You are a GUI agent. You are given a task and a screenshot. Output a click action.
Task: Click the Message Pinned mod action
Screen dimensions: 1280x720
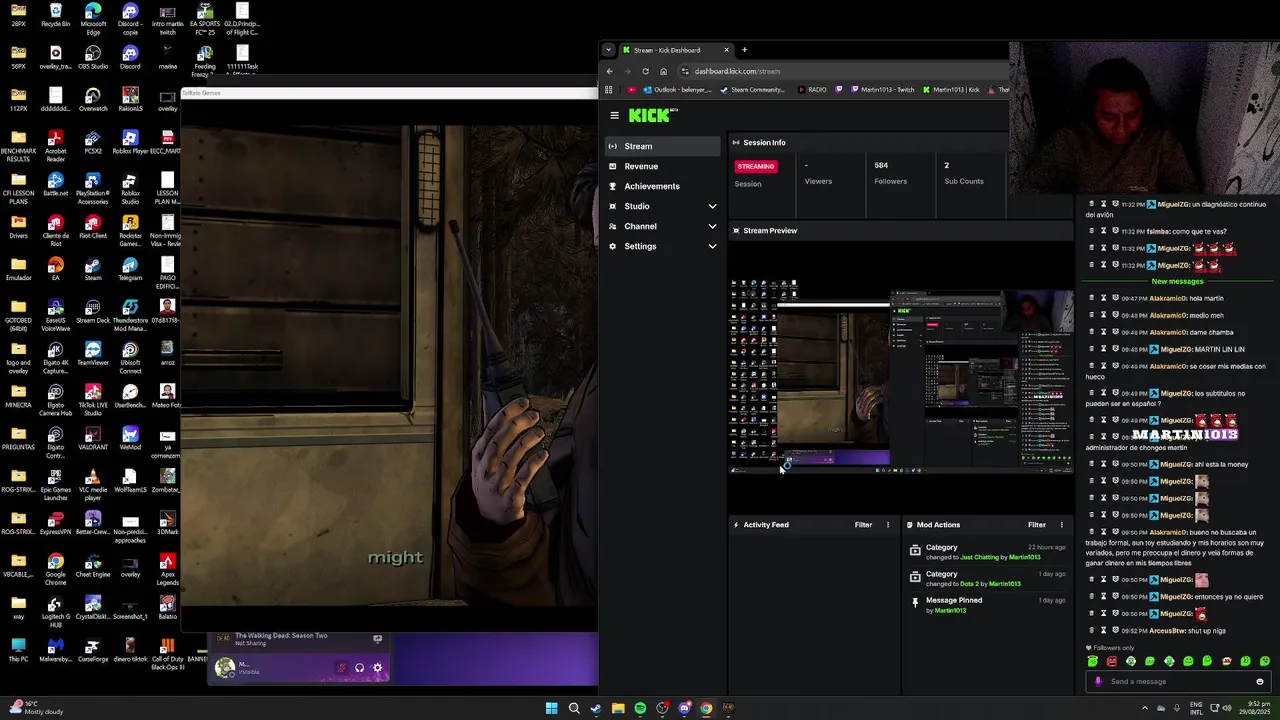point(986,605)
